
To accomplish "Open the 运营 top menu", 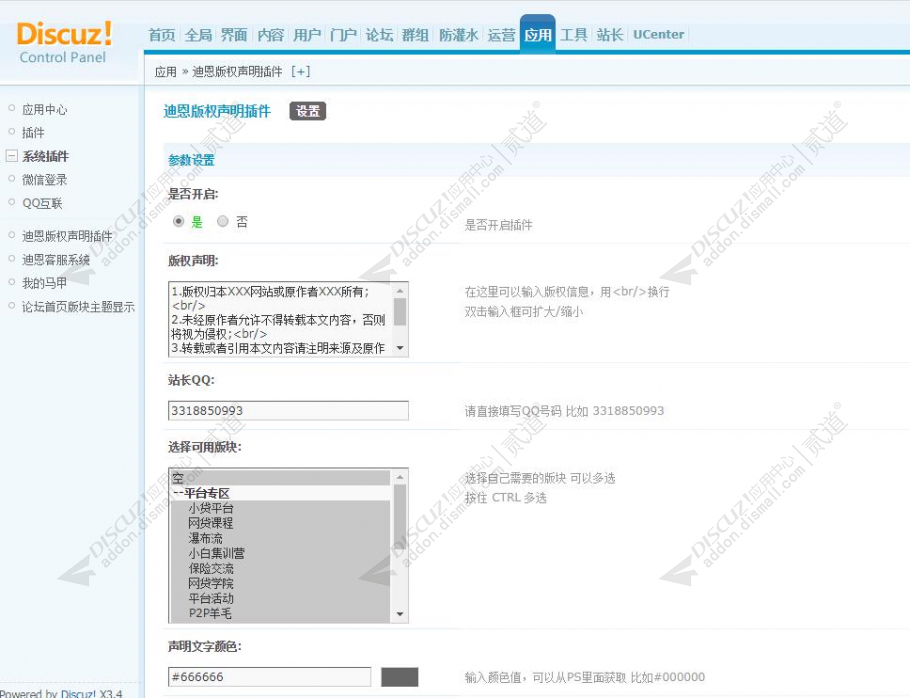I will [501, 35].
